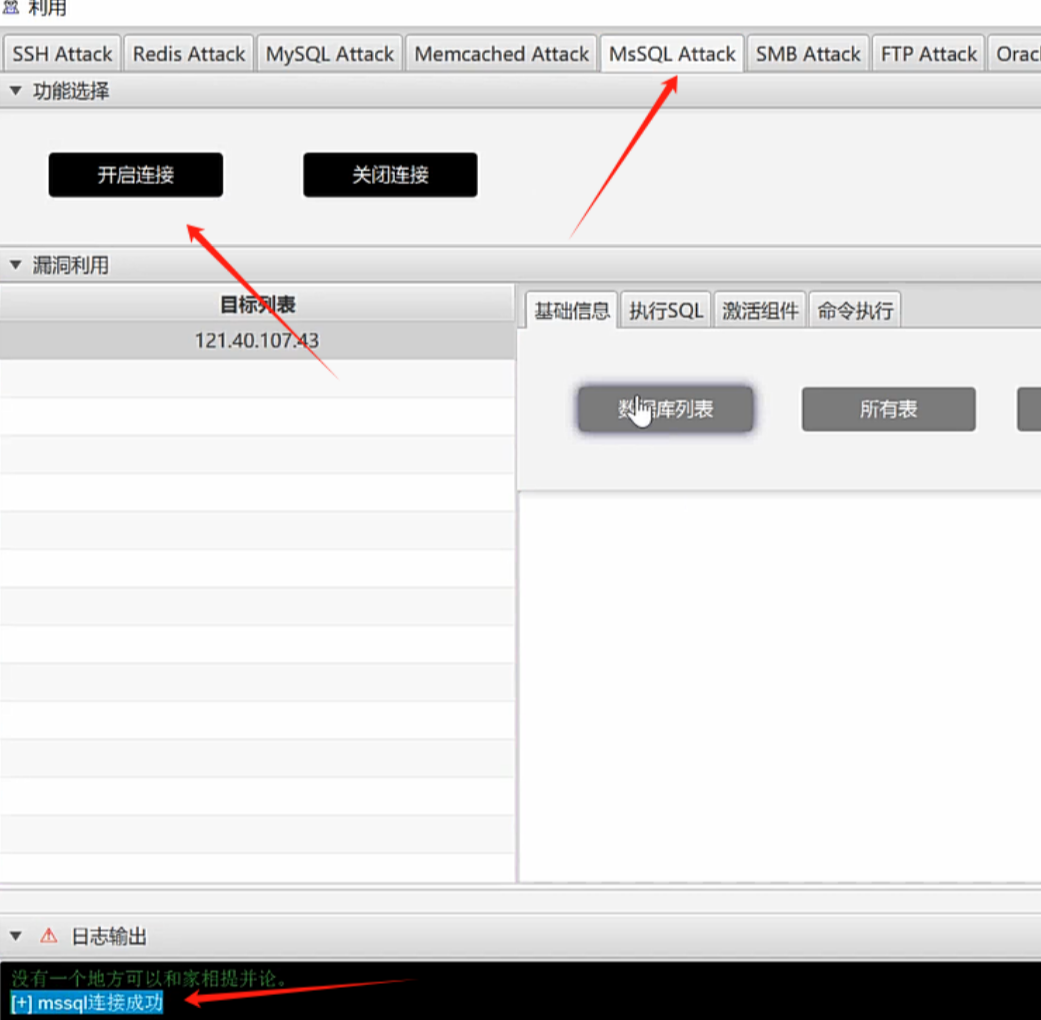The height and width of the screenshot is (1020, 1041).
Task: Click the warning icon beside 日志输出
Action: tap(48, 936)
